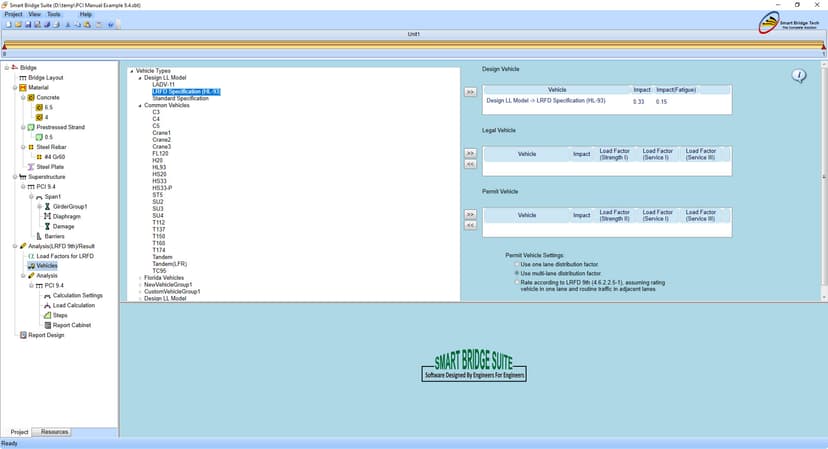
Task: Select TC95 vehicle entry
Action: pos(159,270)
